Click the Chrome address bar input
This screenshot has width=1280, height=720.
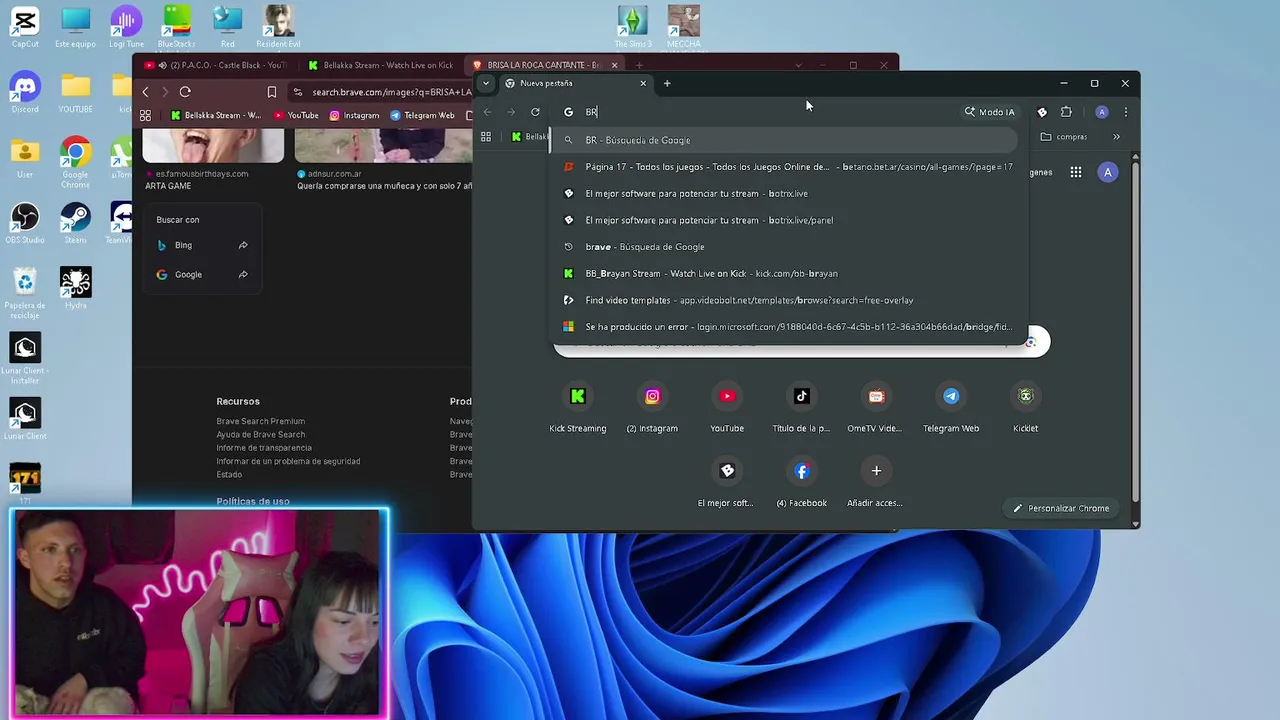(x=770, y=112)
